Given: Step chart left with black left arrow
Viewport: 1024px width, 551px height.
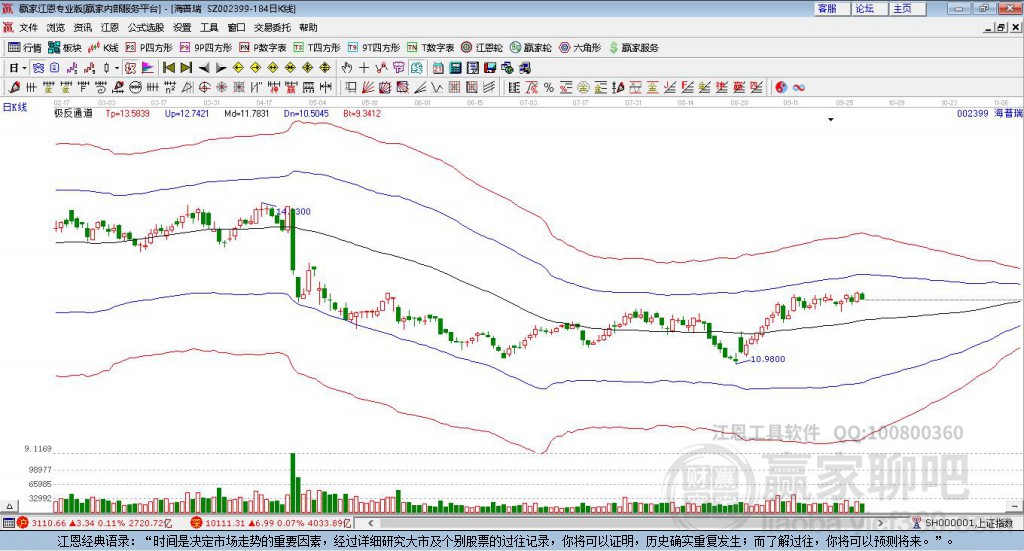Looking at the screenshot, I should [204, 68].
